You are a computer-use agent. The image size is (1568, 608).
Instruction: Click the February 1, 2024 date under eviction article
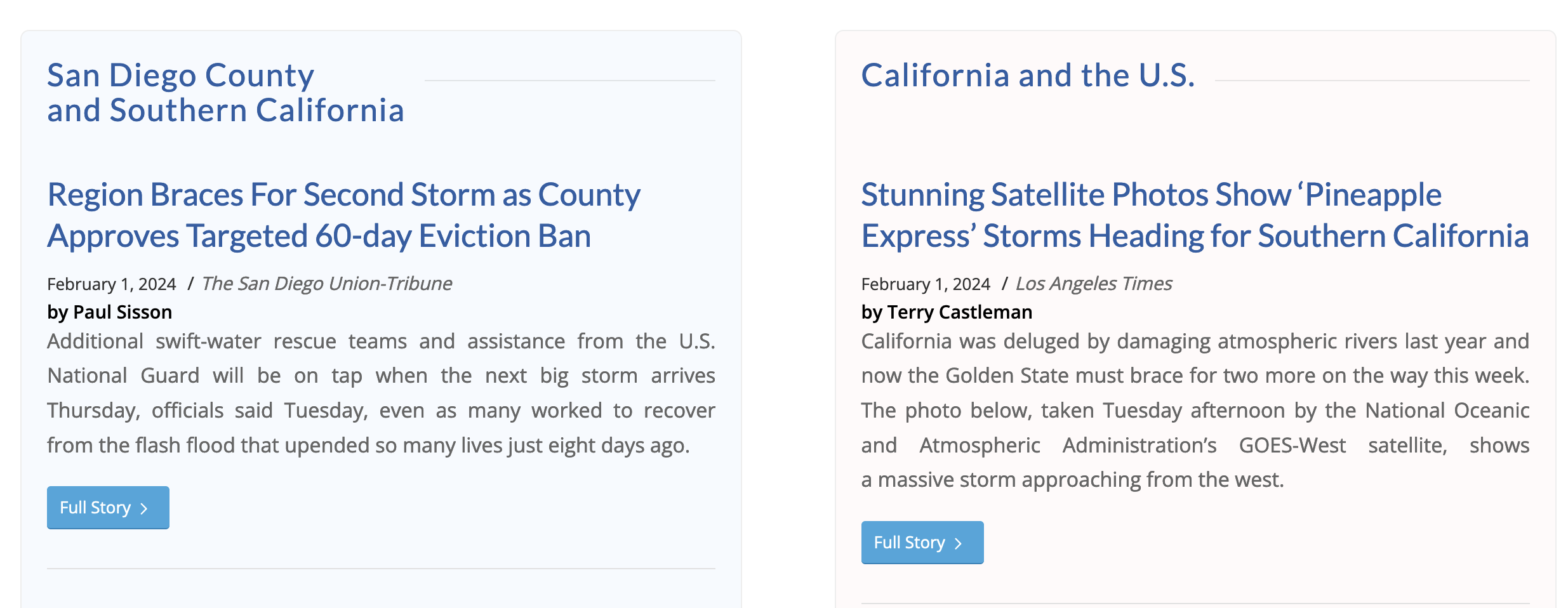pos(112,284)
